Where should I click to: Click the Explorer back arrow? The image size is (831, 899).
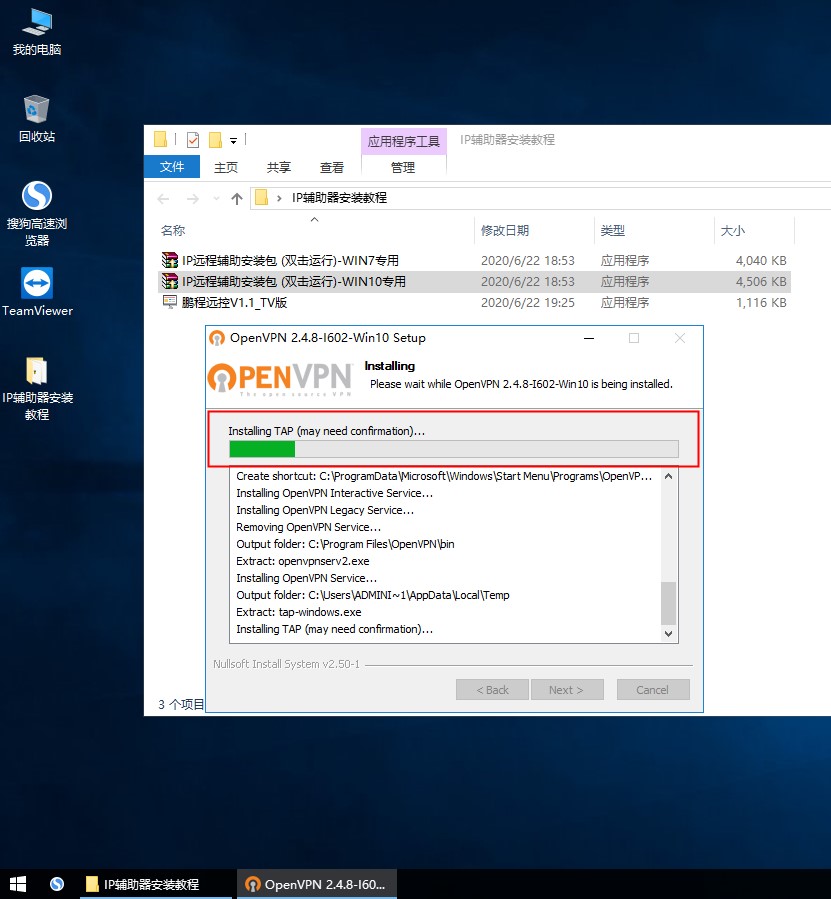click(x=163, y=199)
